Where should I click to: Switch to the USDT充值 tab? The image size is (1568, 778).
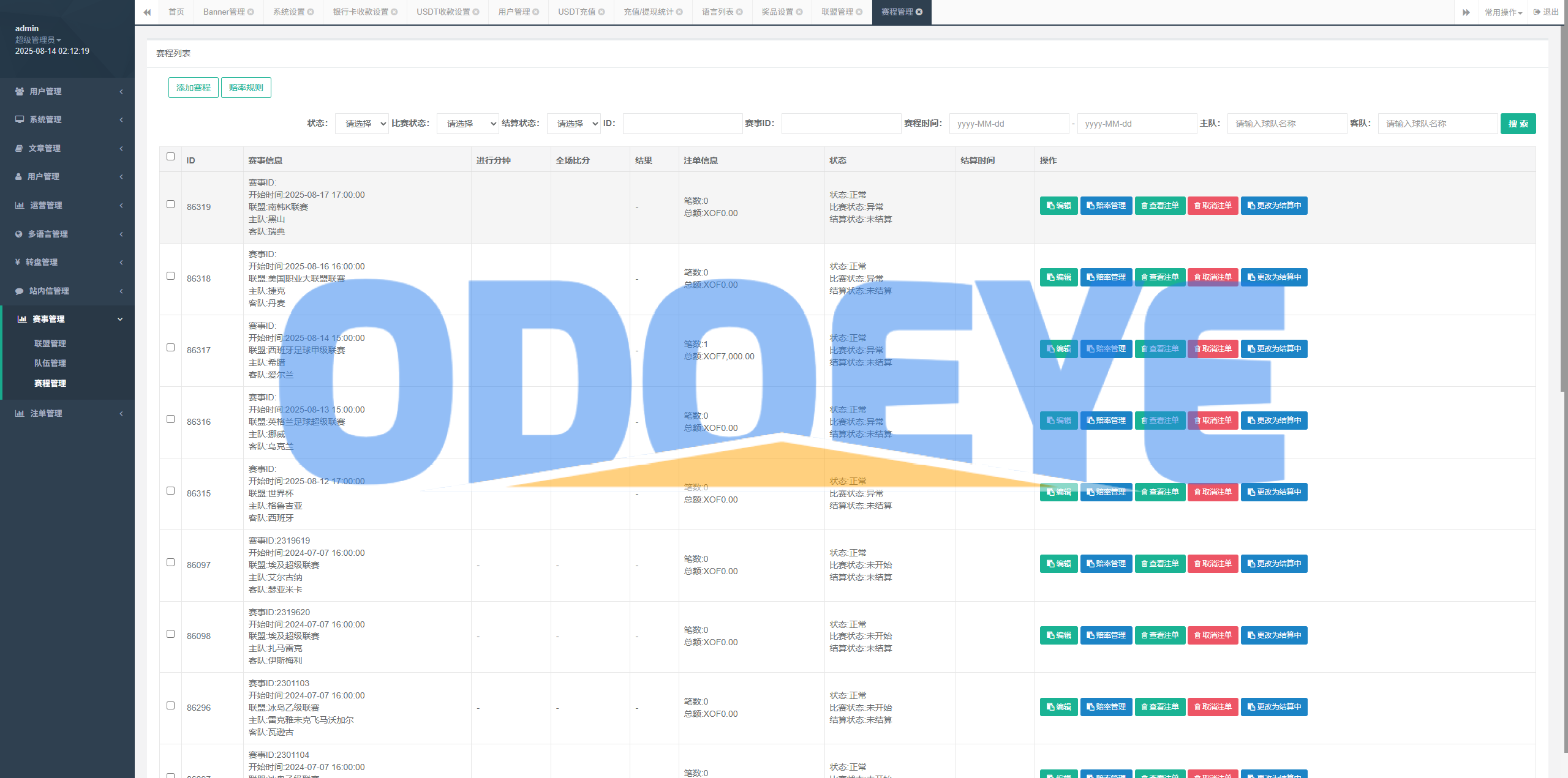click(576, 12)
